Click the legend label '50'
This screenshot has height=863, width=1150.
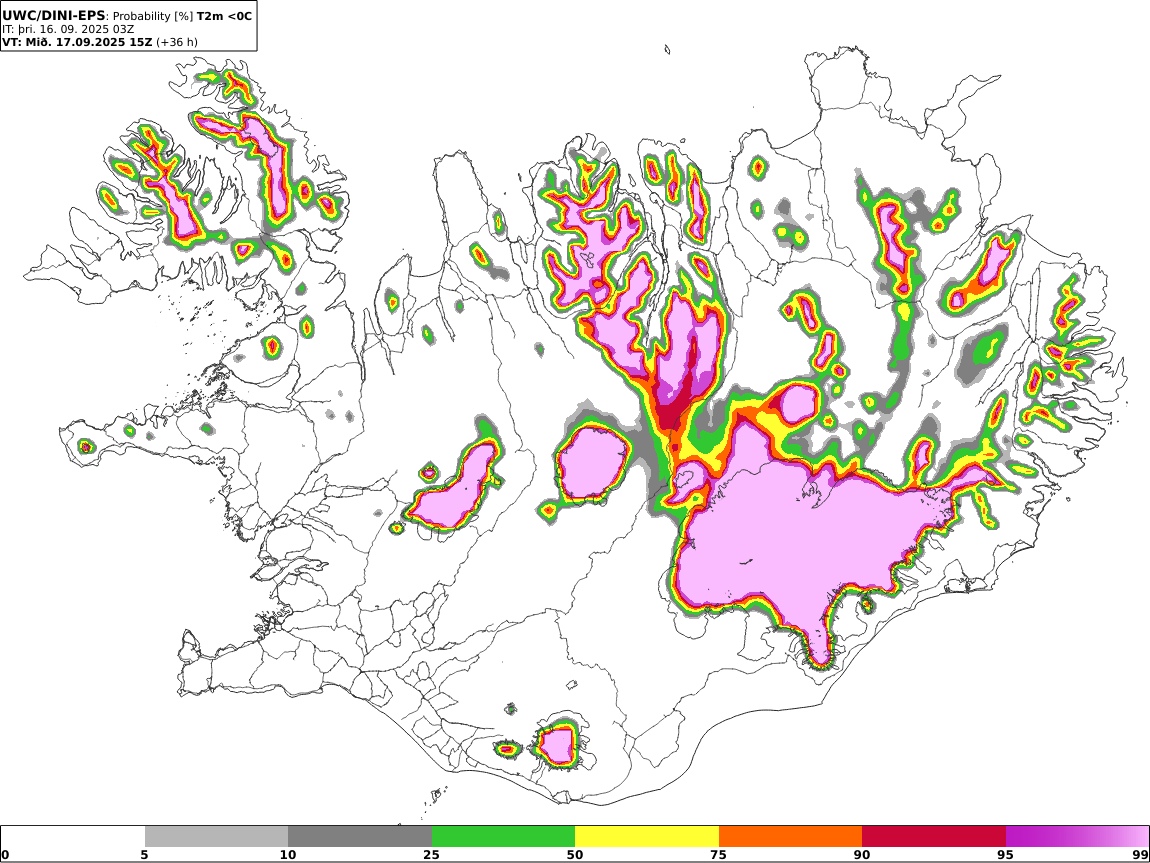575,855
